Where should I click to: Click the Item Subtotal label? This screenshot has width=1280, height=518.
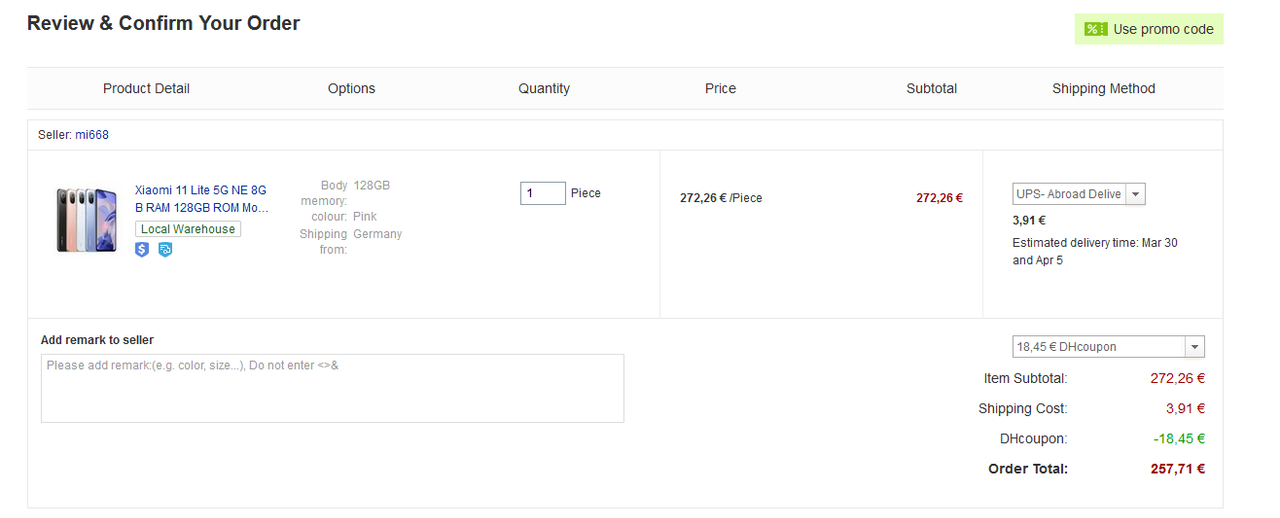[x=1026, y=379]
